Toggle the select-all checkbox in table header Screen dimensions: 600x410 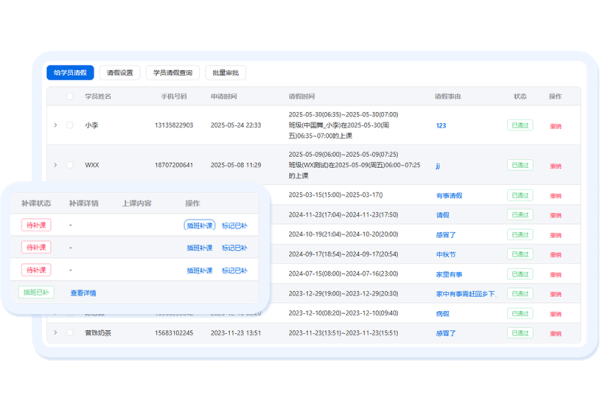pos(70,97)
